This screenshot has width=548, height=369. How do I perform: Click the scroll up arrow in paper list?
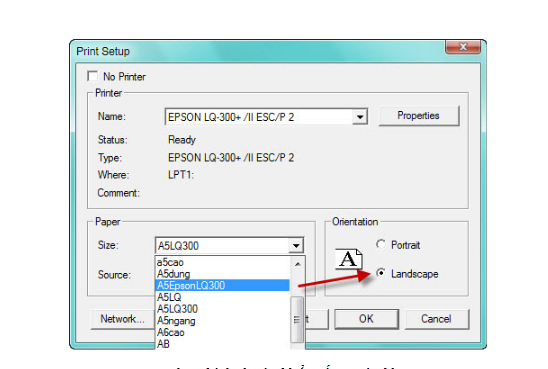pyautogui.click(x=297, y=264)
